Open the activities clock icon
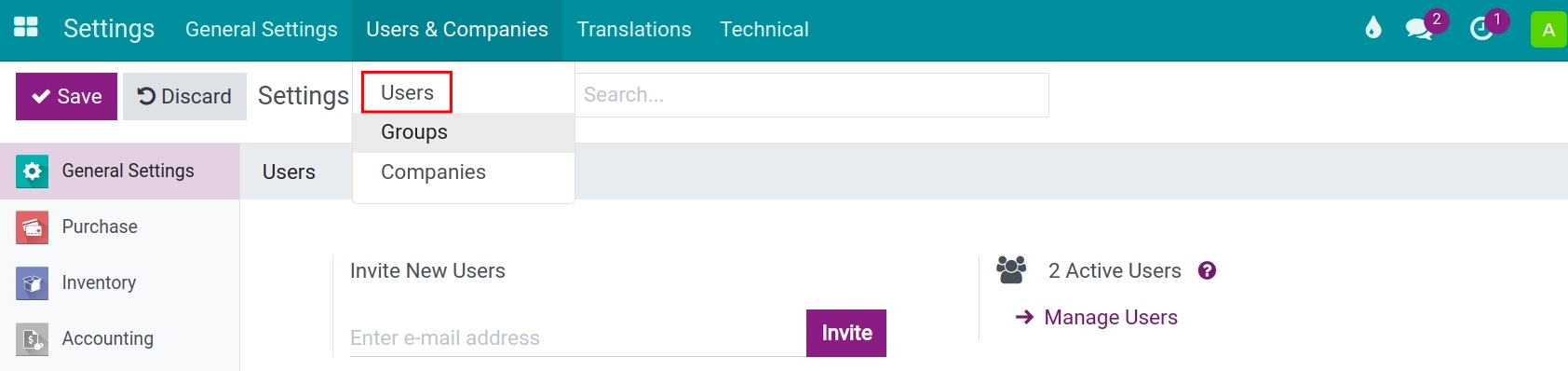The image size is (1568, 371). pos(1481,29)
